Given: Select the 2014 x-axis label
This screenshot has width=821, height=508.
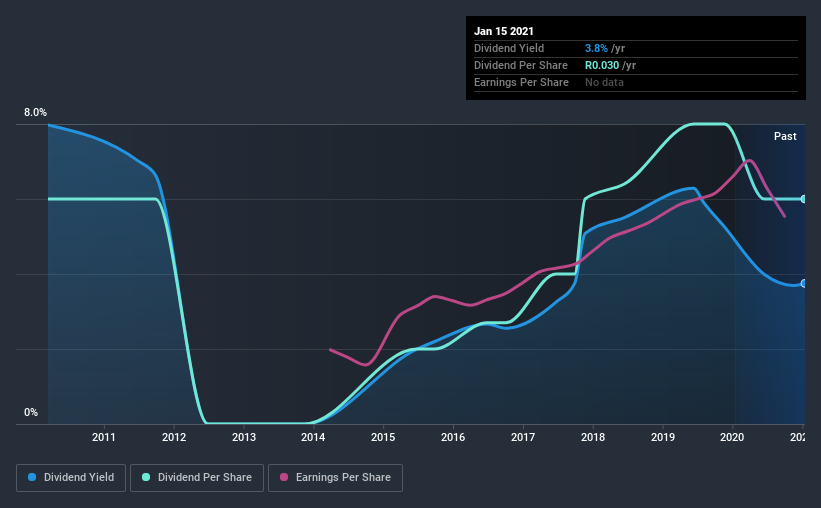Looking at the screenshot, I should (x=313, y=437).
